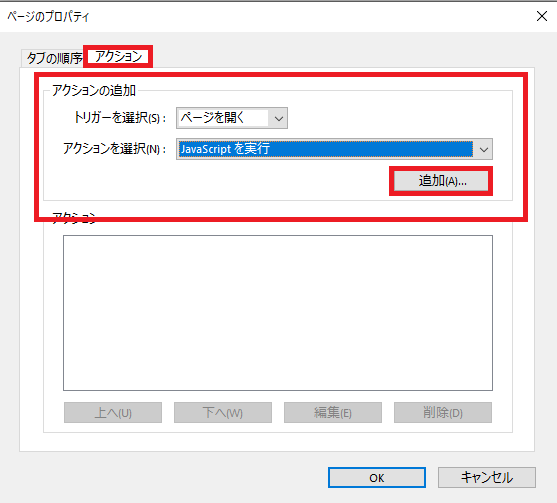Select the JavaScript を実行 action field

click(334, 149)
